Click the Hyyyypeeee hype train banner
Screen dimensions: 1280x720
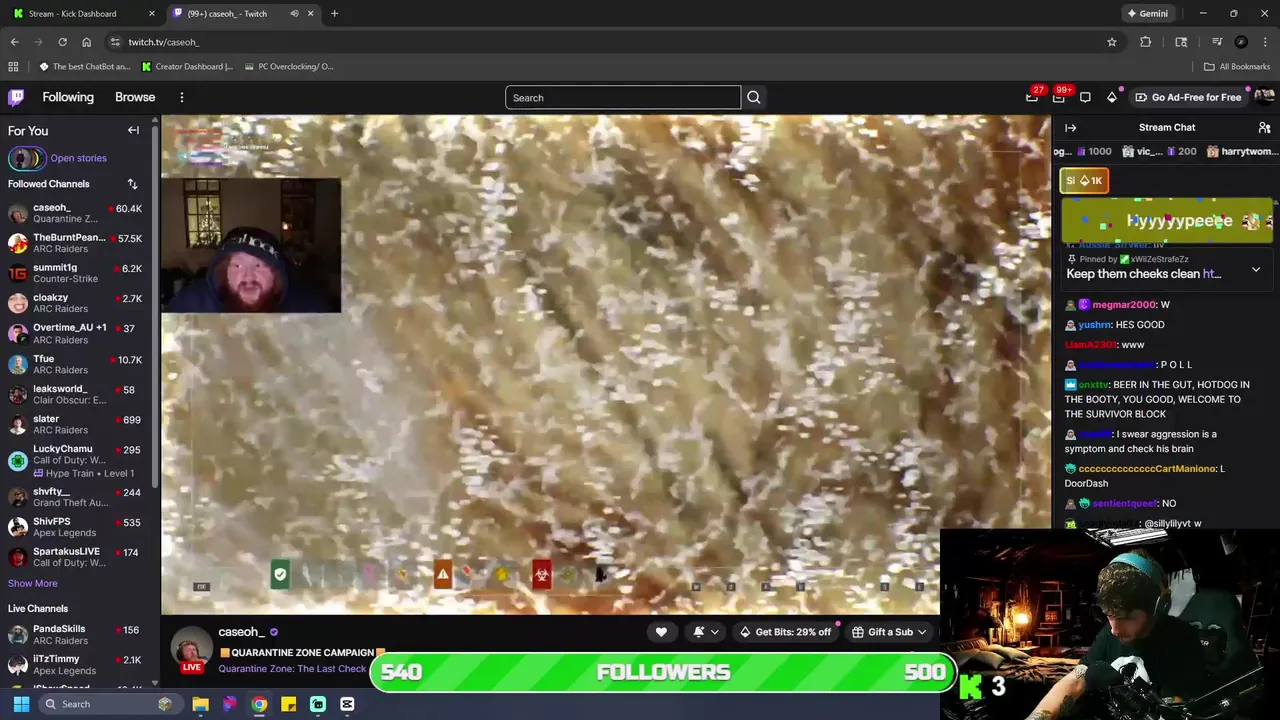click(x=1167, y=221)
